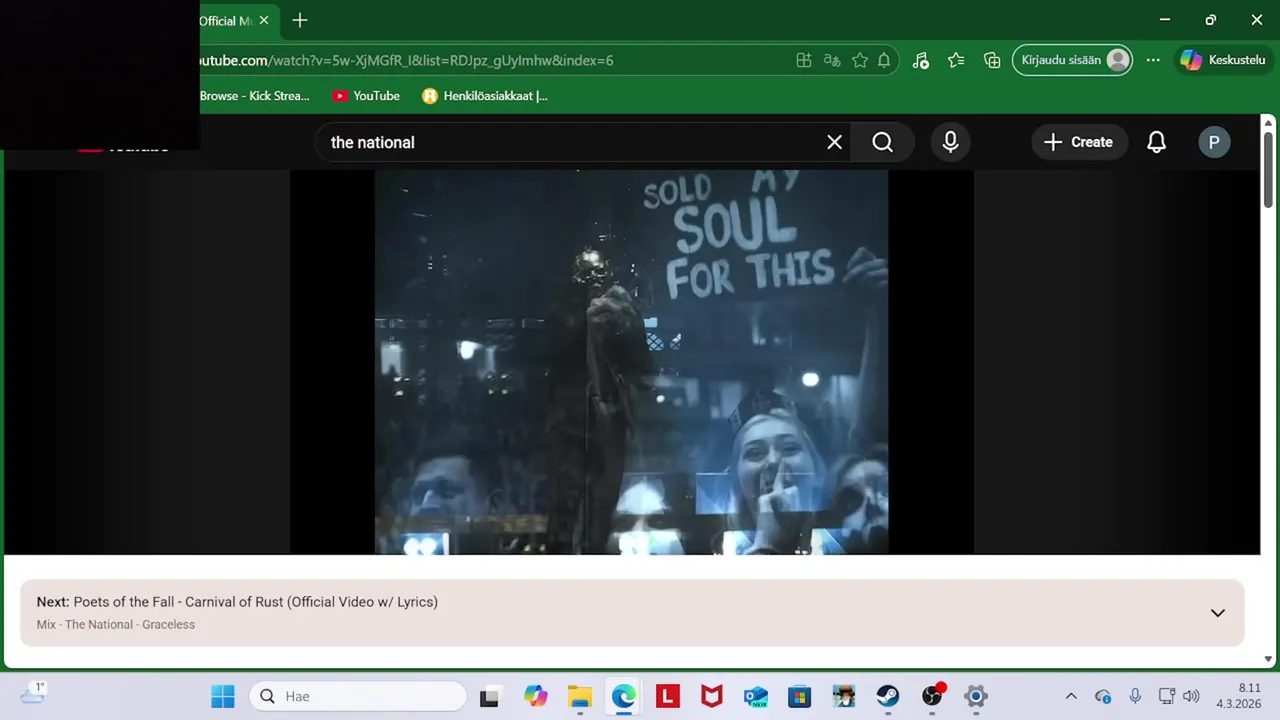Click the Next: Poets of the Fall title
The image size is (1280, 720).
click(x=237, y=602)
